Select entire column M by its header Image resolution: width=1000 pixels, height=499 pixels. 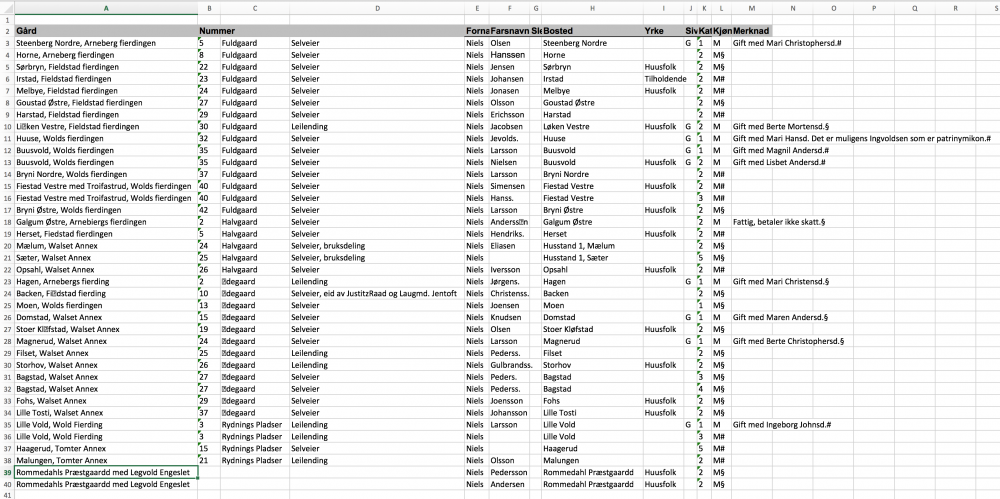(x=750, y=8)
